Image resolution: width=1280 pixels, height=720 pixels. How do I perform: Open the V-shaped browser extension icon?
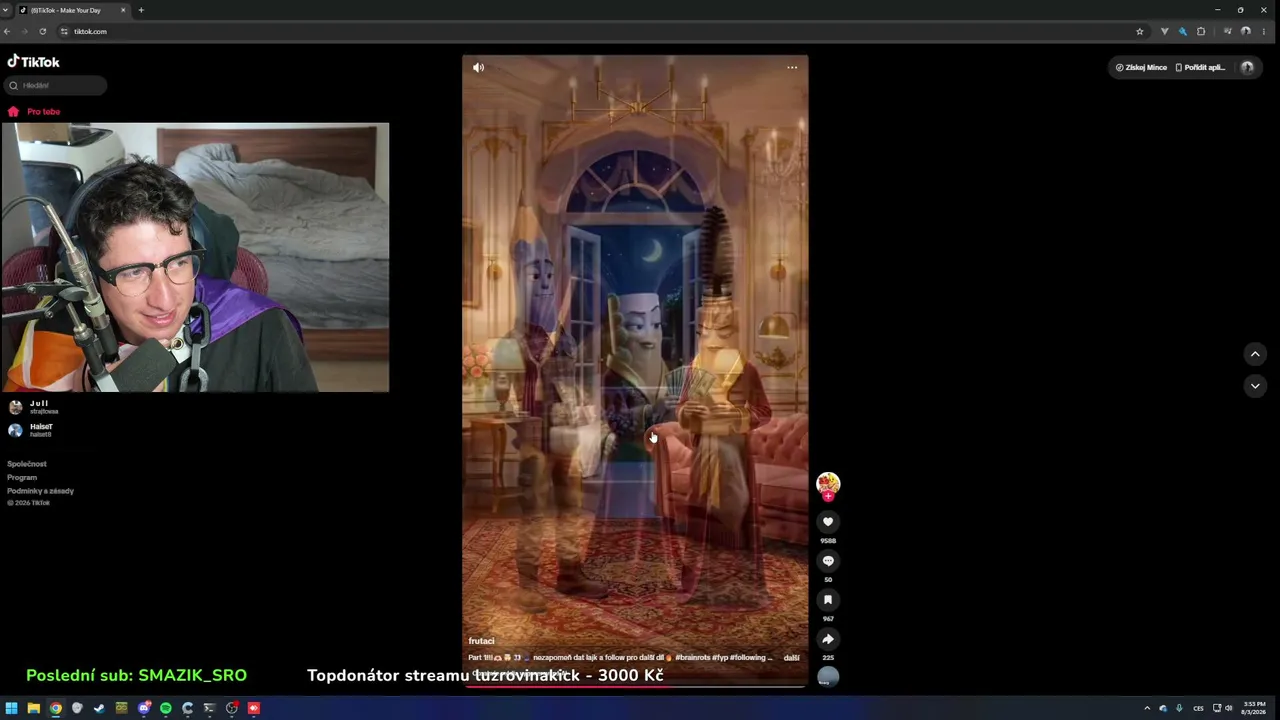click(1164, 32)
